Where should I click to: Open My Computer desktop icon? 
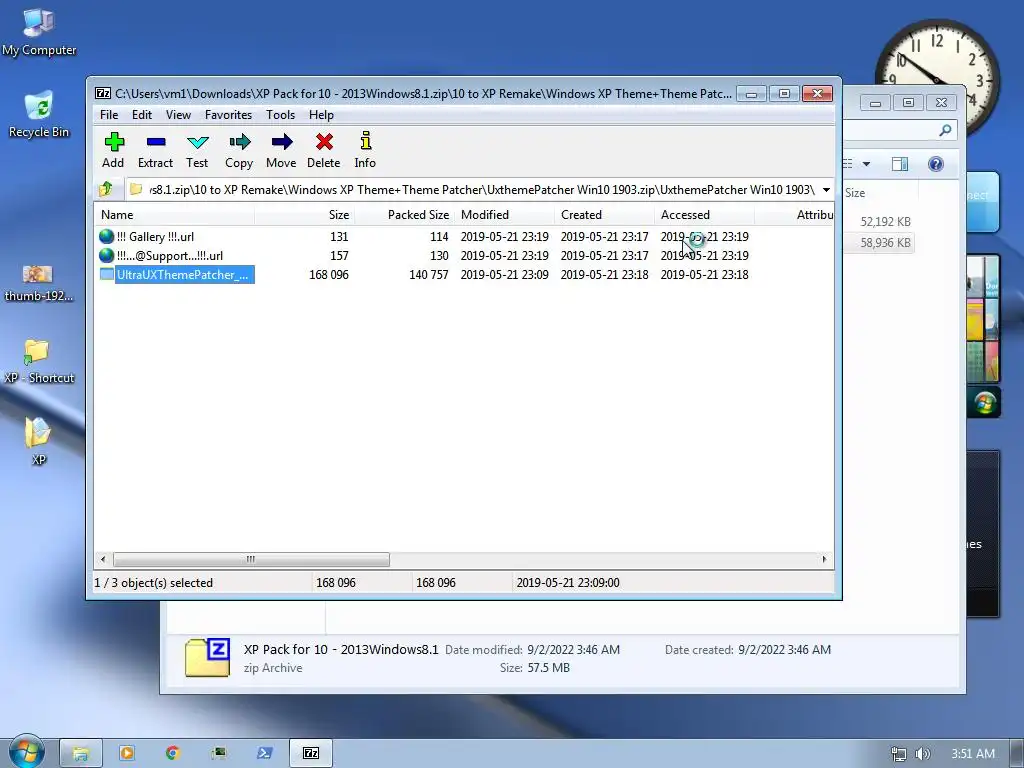point(39,33)
